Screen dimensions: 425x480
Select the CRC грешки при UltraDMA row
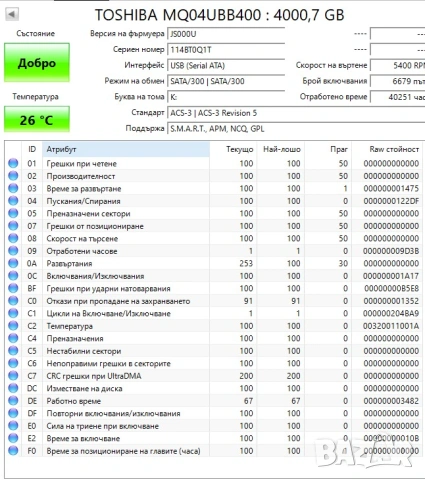(214, 376)
